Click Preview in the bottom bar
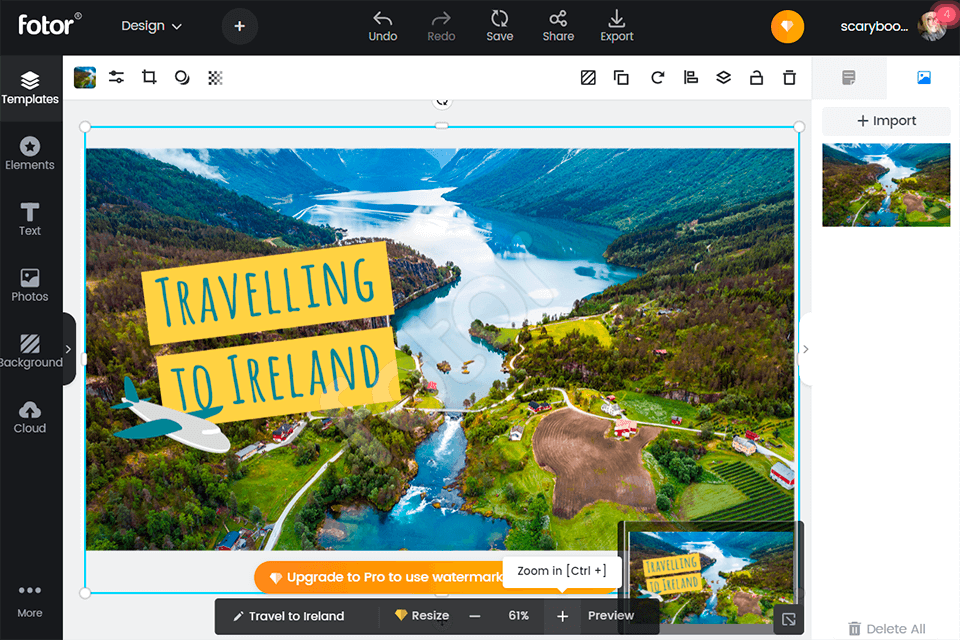 point(610,616)
